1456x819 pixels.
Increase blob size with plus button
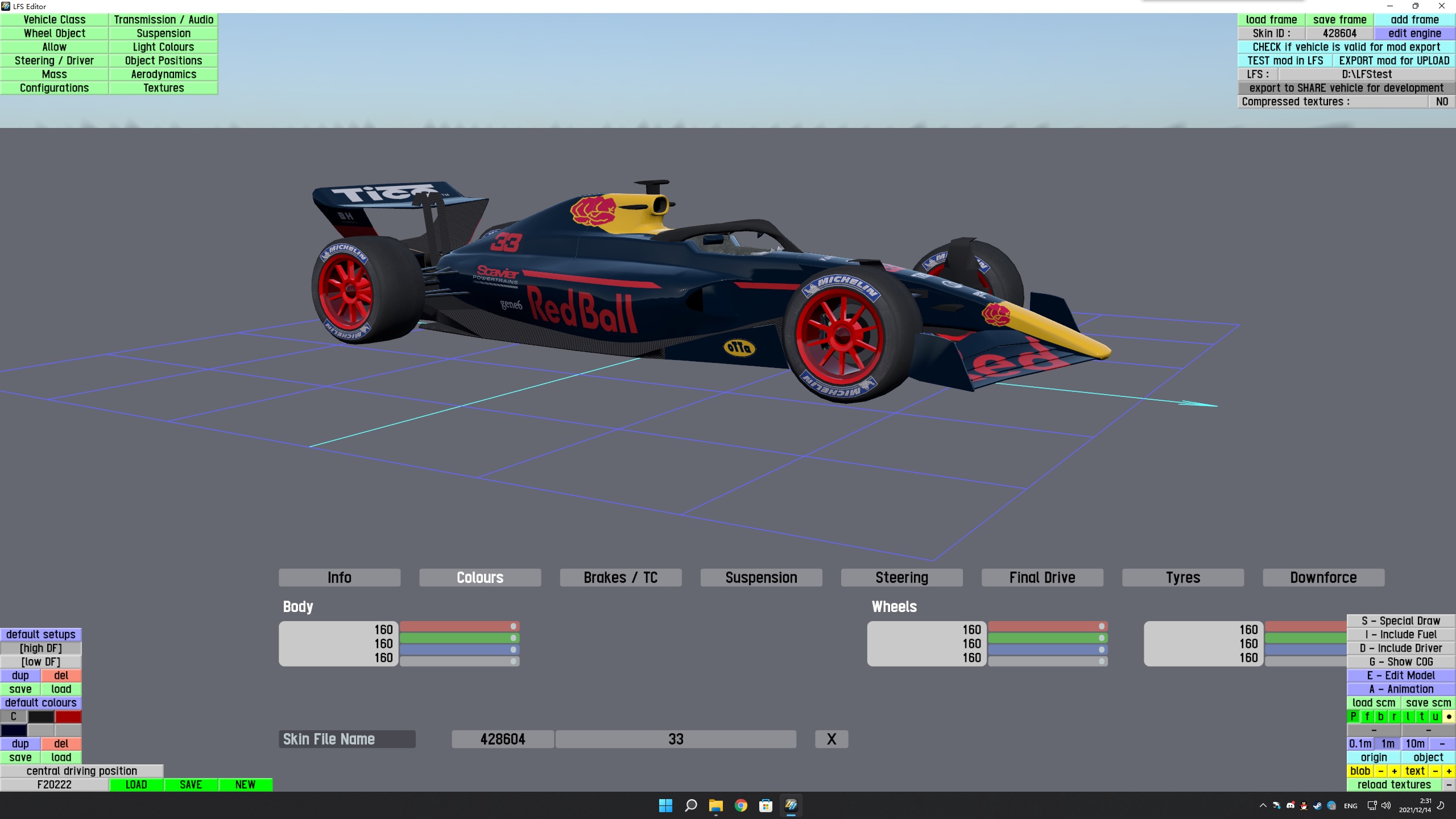1394,771
